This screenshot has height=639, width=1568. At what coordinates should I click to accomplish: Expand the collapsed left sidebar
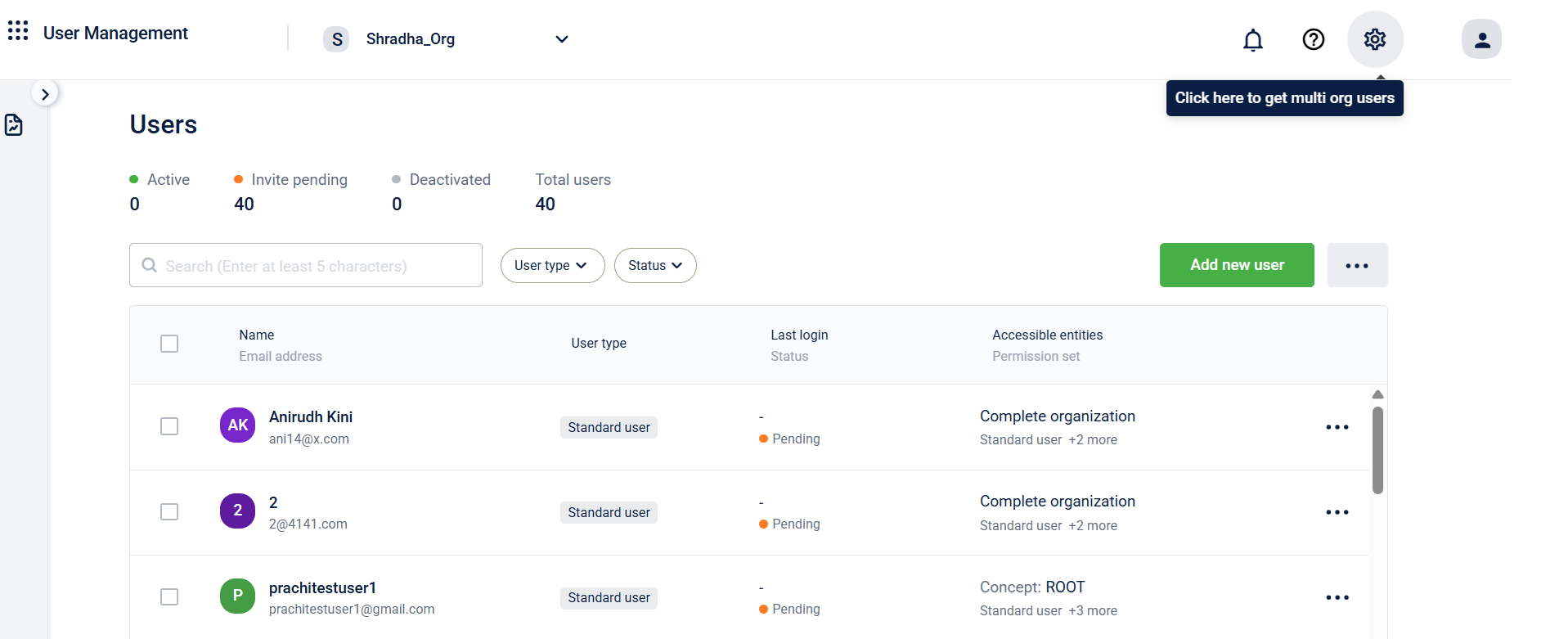(45, 94)
